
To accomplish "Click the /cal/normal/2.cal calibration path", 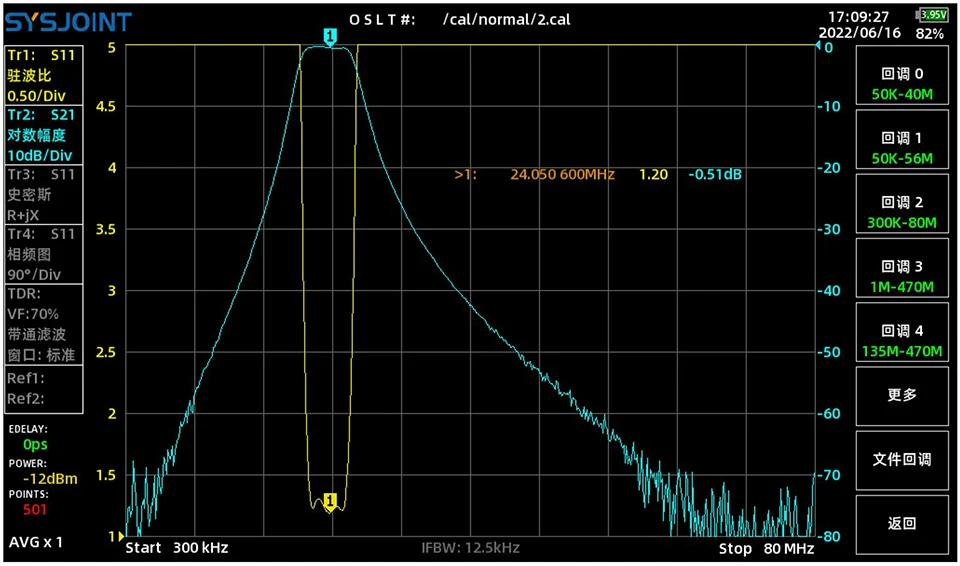I will [x=506, y=20].
